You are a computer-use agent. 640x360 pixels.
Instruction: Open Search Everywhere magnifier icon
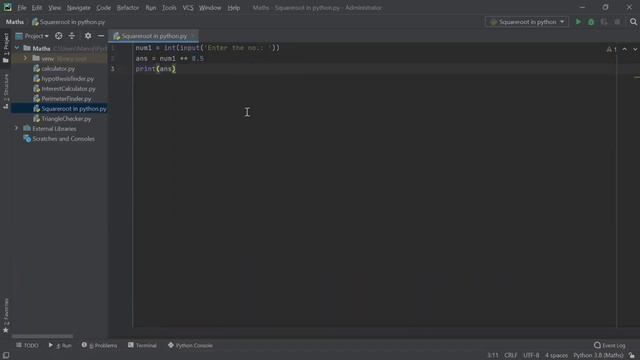tap(633, 22)
